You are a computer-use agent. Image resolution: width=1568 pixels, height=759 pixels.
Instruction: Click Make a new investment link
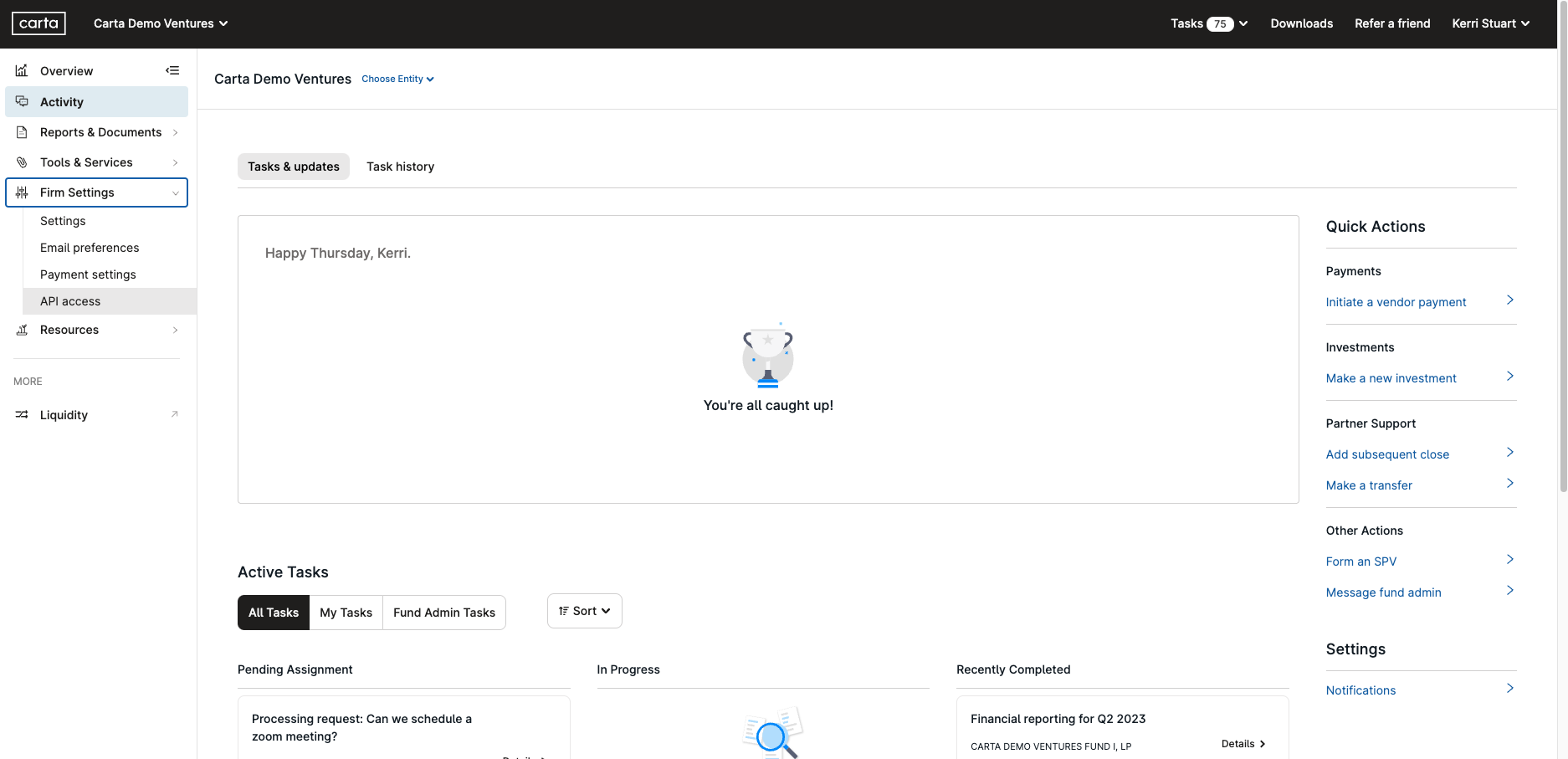click(1391, 378)
